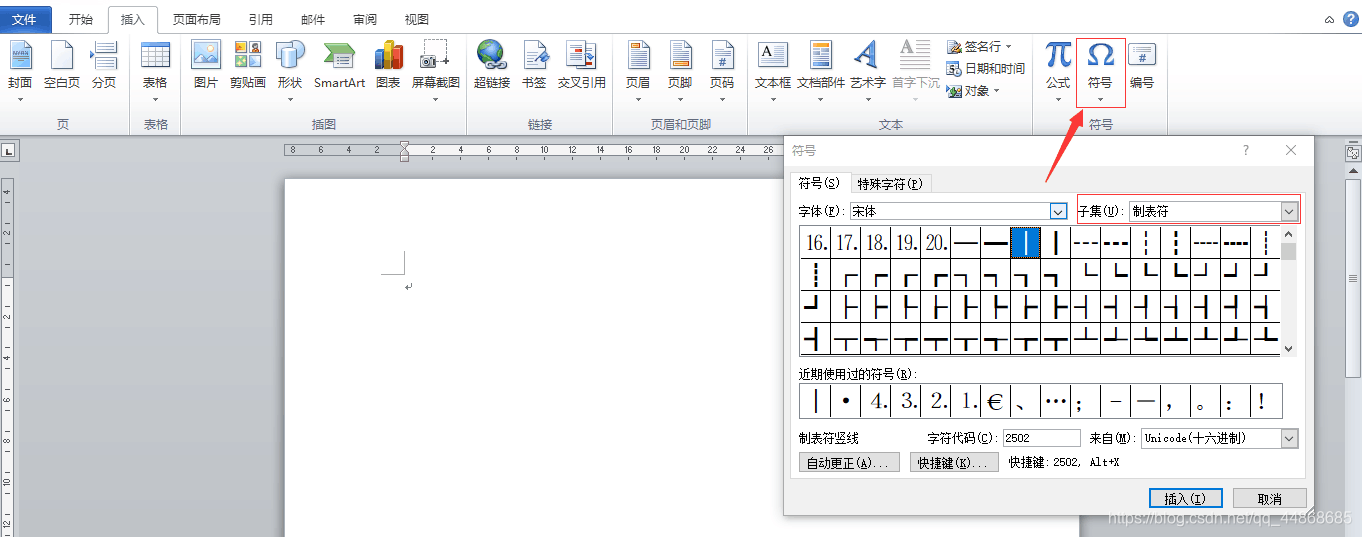Open the table (表格) insert menu
Viewport: 1362px width, 537px height.
click(x=155, y=69)
